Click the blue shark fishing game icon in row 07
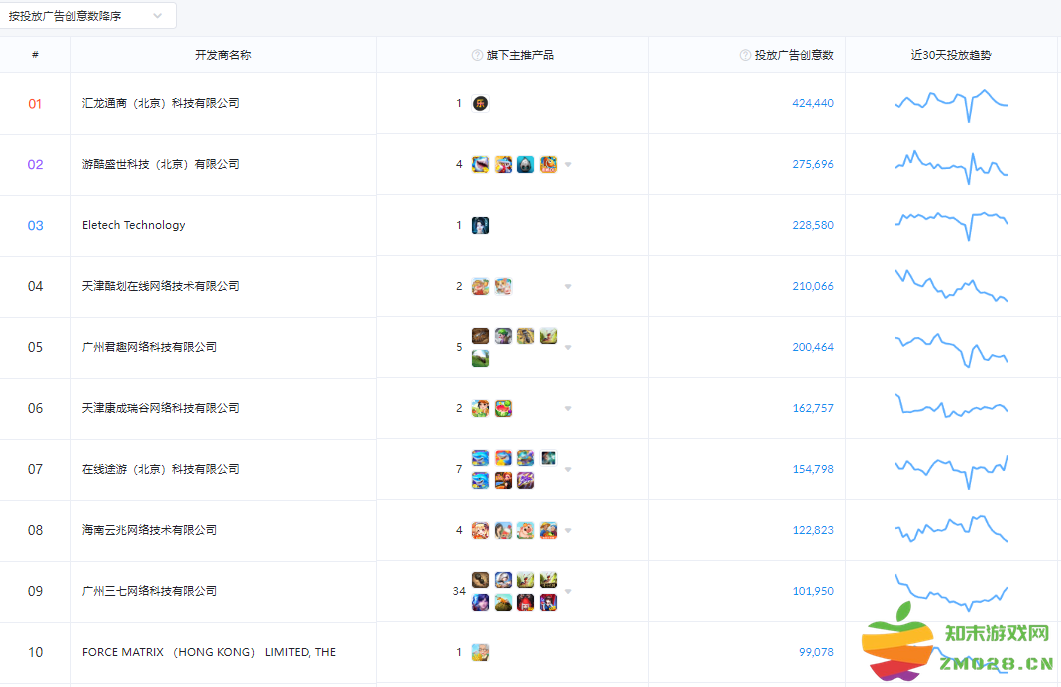Screen dimensions: 1061x687 pos(480,457)
